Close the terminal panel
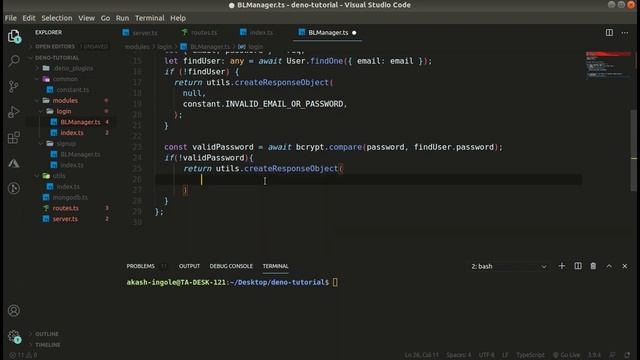Screen dimensions: 640x360 point(624,266)
